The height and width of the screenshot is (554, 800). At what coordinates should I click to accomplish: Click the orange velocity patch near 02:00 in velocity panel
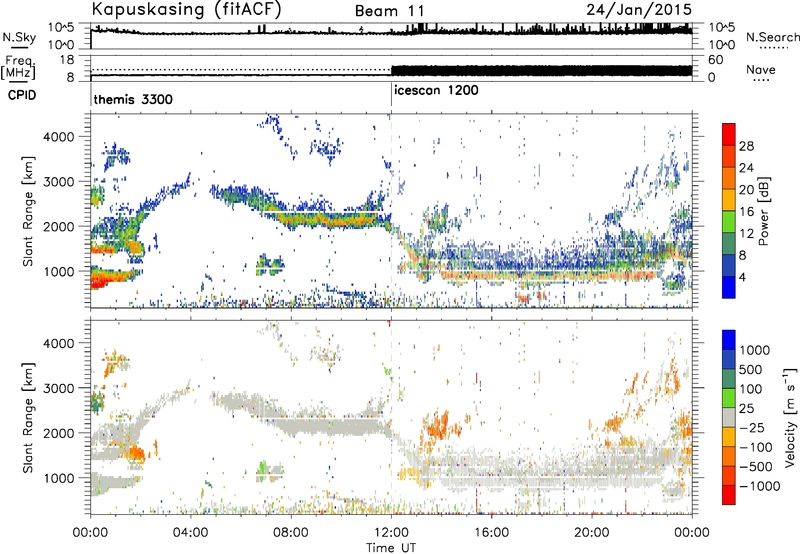click(137, 453)
